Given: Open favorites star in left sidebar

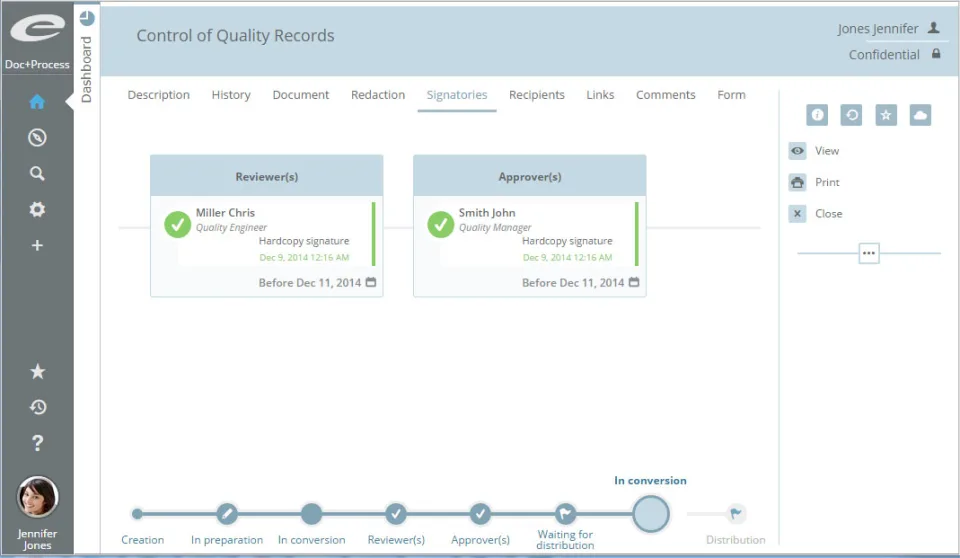Looking at the screenshot, I should [x=37, y=371].
